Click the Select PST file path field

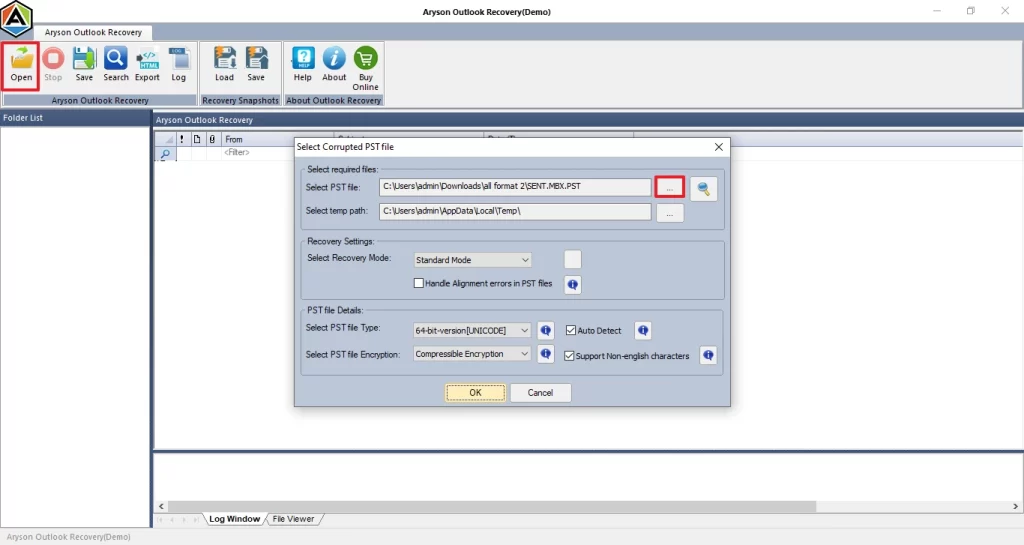tap(514, 187)
